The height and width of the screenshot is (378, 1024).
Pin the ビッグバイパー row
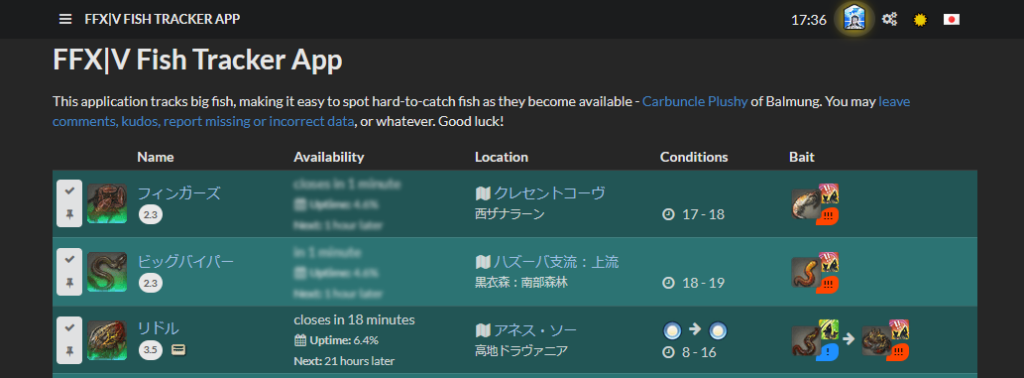(70, 283)
